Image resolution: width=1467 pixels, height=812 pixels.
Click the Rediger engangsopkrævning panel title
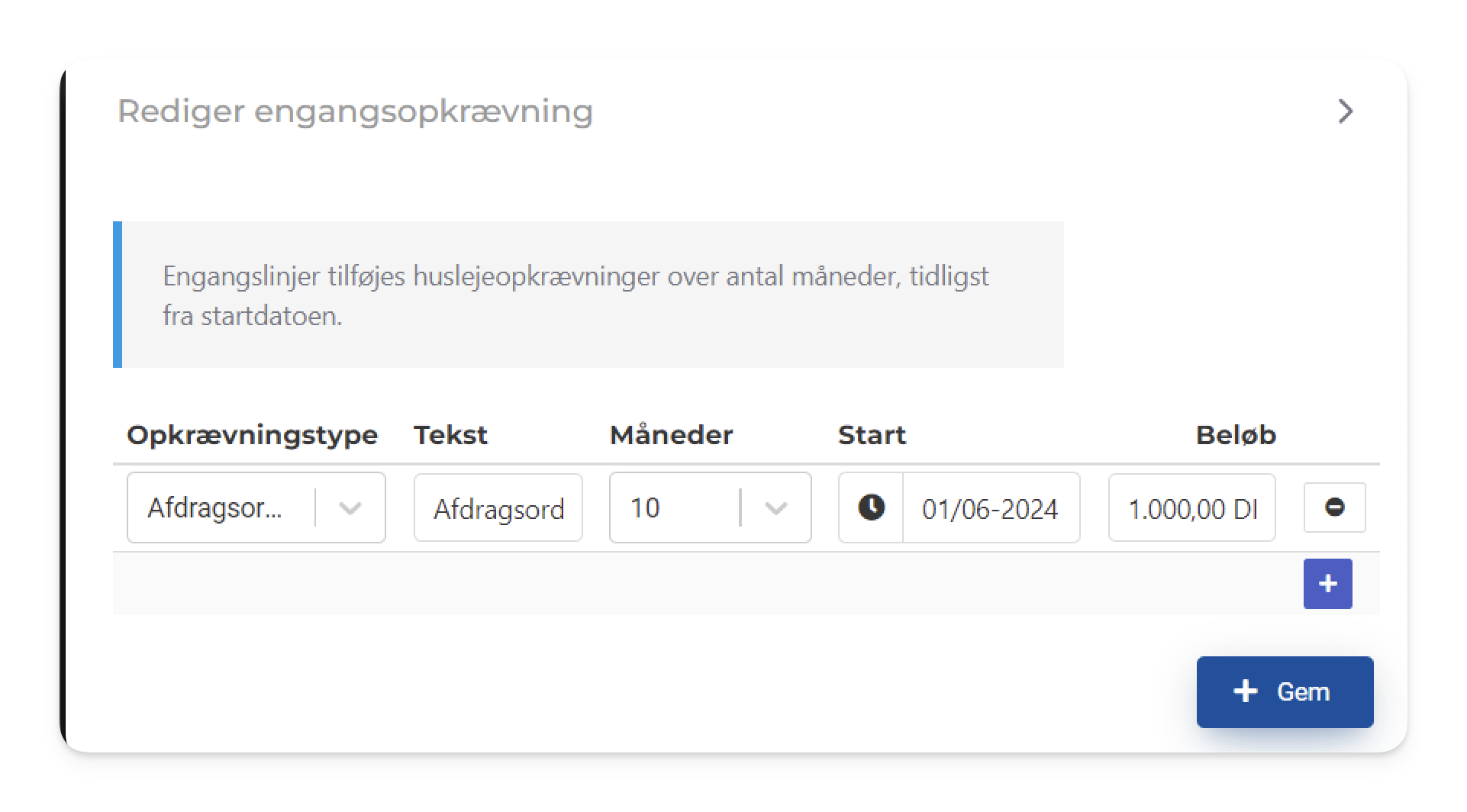click(355, 111)
